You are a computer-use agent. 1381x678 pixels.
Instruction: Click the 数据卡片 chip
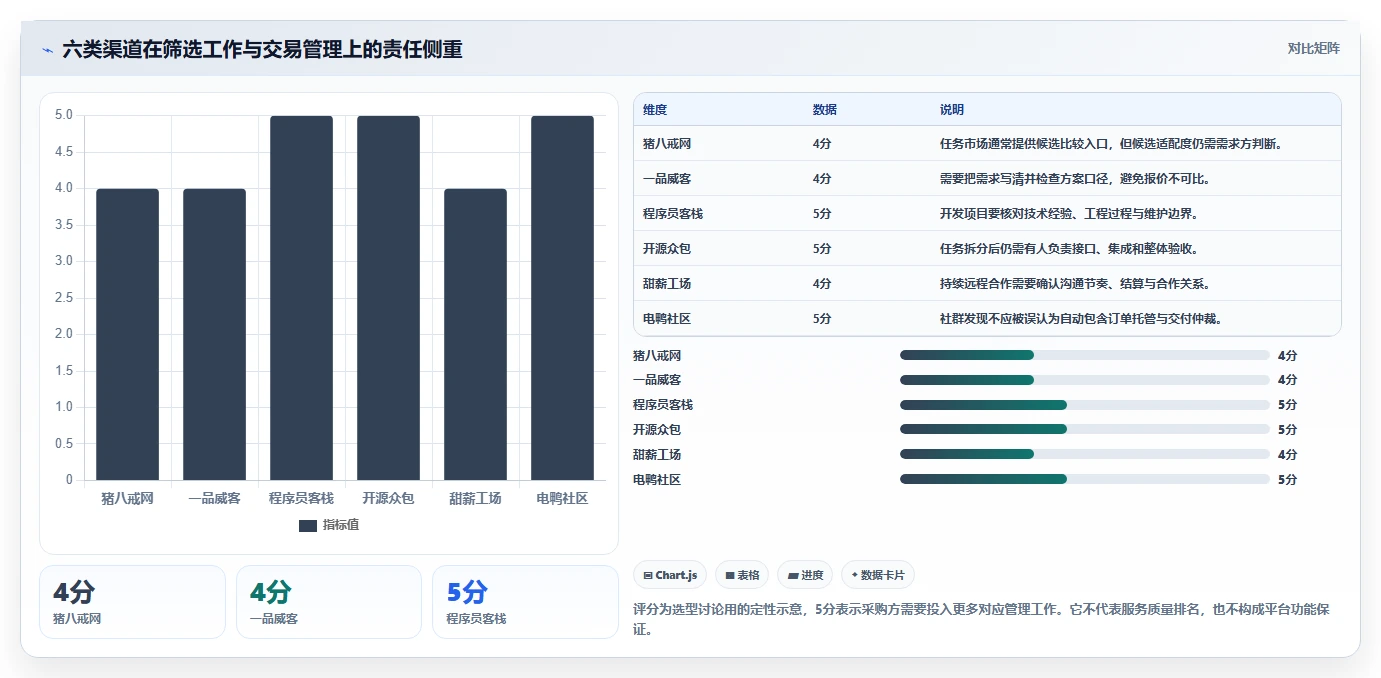[x=878, y=575]
